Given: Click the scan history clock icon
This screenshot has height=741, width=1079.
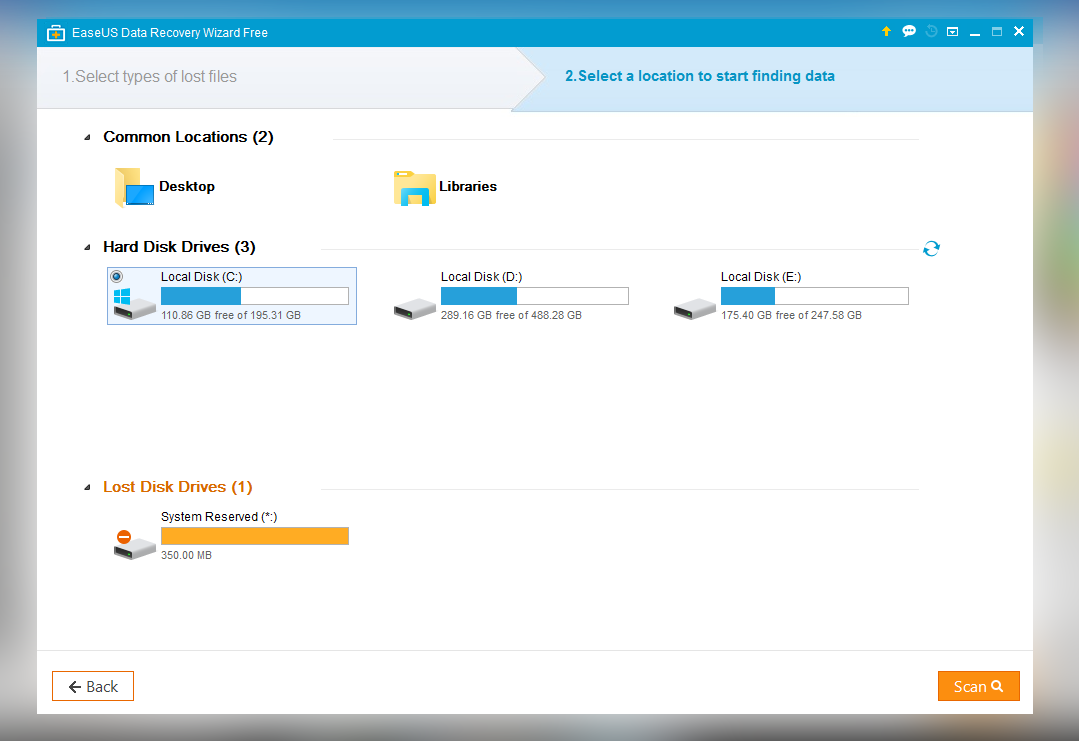Looking at the screenshot, I should 931,32.
